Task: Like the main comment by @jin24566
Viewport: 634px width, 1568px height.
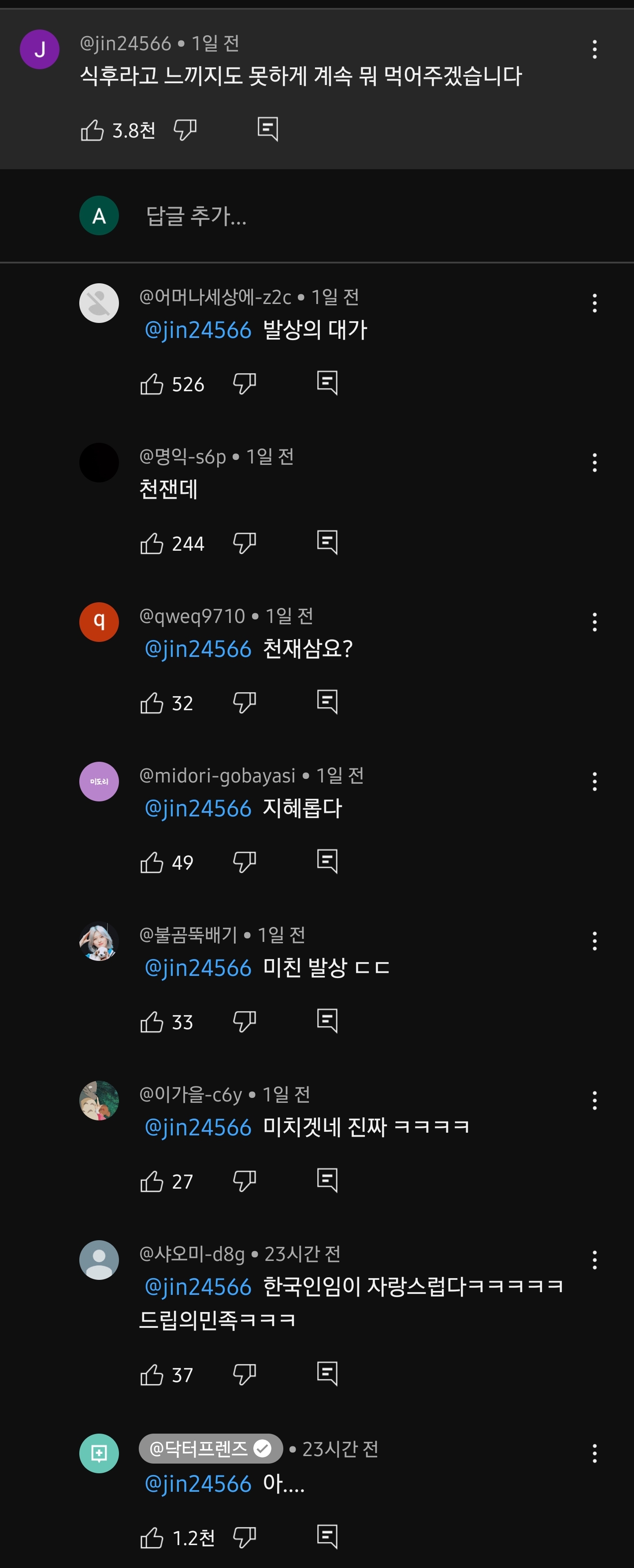Action: click(93, 130)
